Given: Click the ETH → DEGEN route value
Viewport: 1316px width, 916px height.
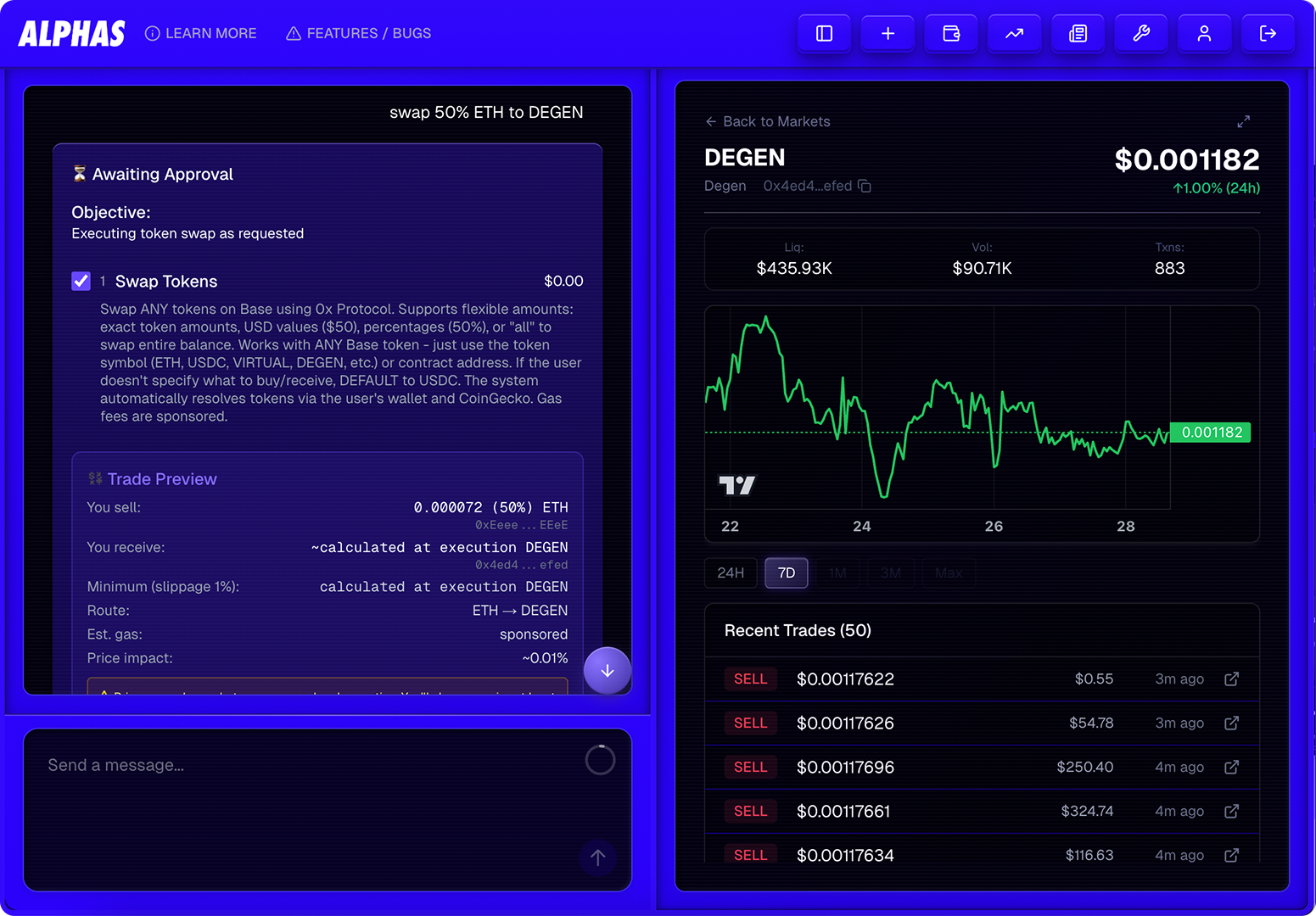Looking at the screenshot, I should pyautogui.click(x=520, y=611).
